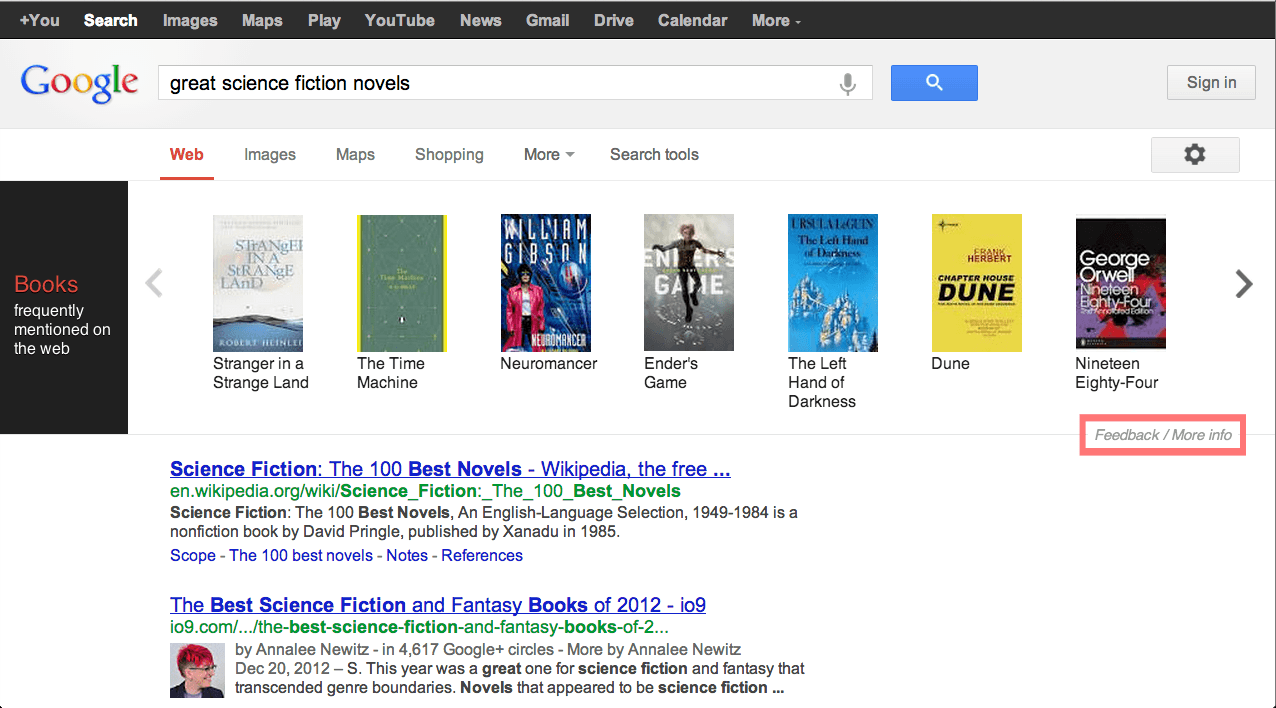1276x708 pixels.
Task: Click the Nineteen Eighty-Four title text
Action: point(1117,373)
